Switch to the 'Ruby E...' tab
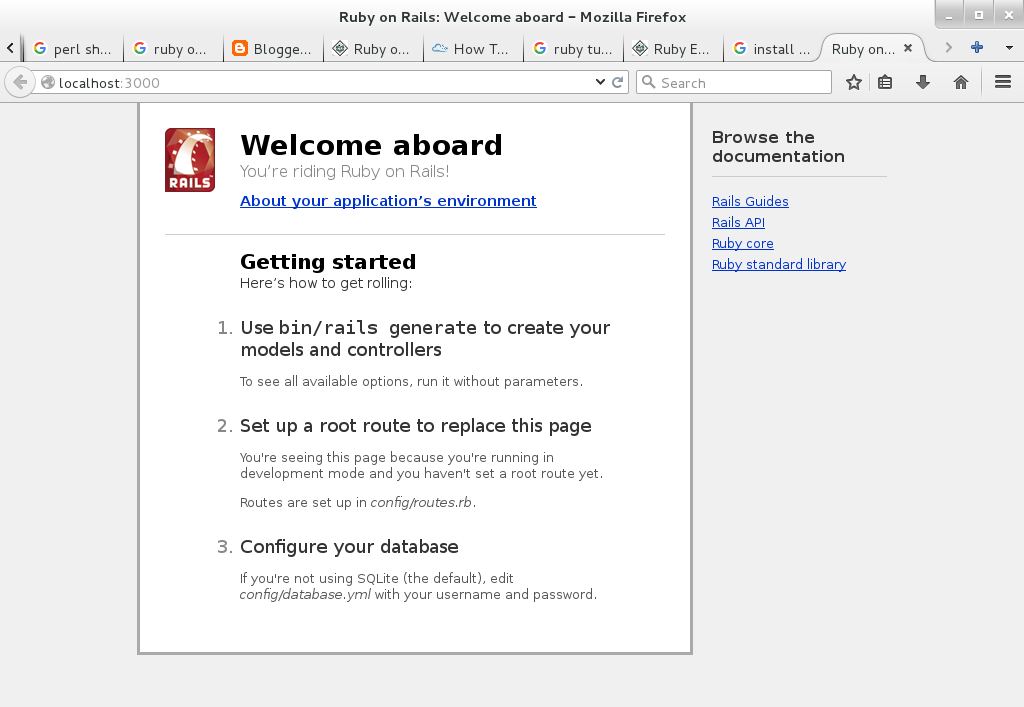 pyautogui.click(x=673, y=48)
